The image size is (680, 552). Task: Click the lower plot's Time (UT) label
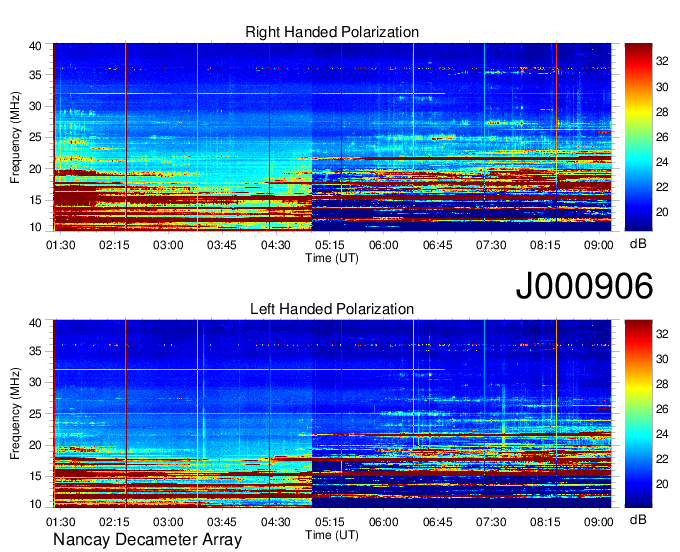[332, 535]
